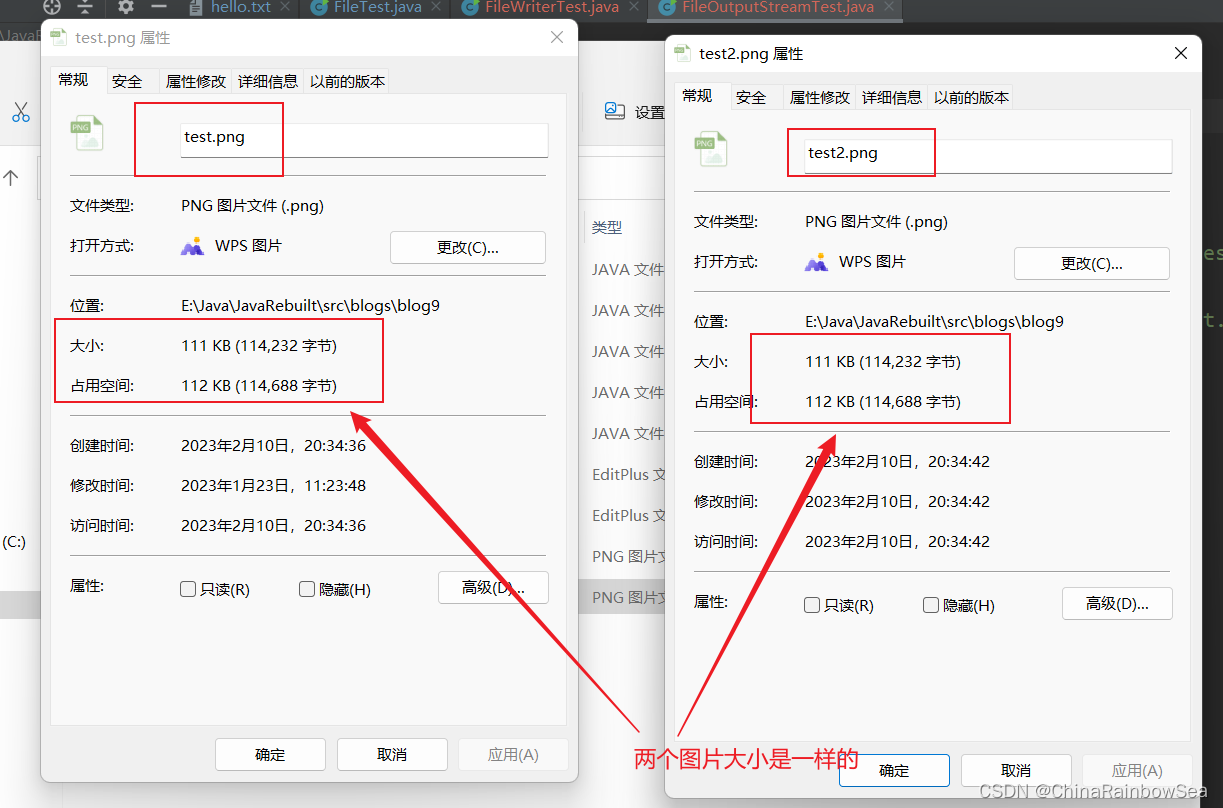Click the Java class icon on FileOutputStreamTest.java tab
Viewport: 1223px width, 808px height.
coord(667,7)
